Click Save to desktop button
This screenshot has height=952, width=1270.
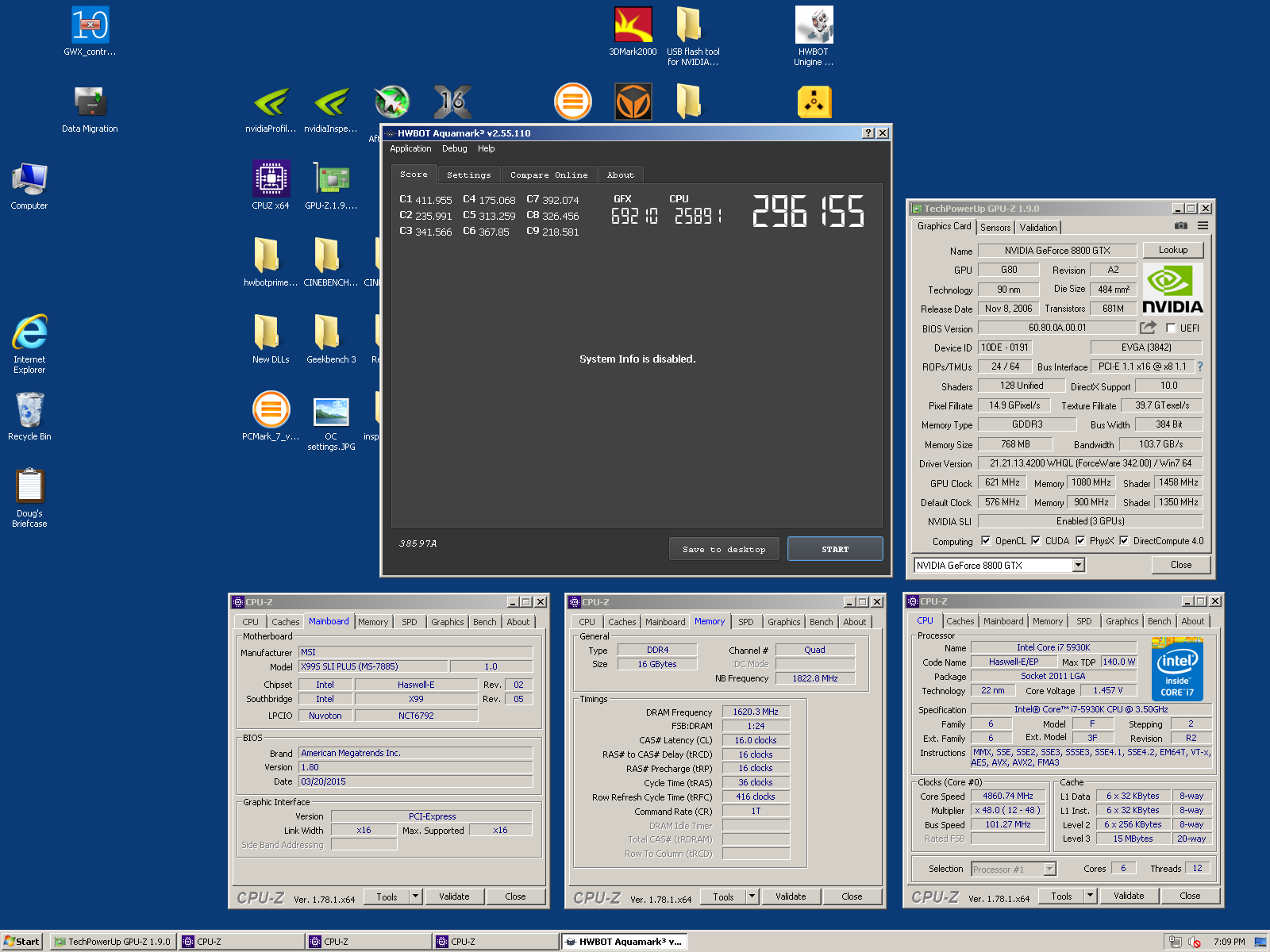click(x=724, y=549)
